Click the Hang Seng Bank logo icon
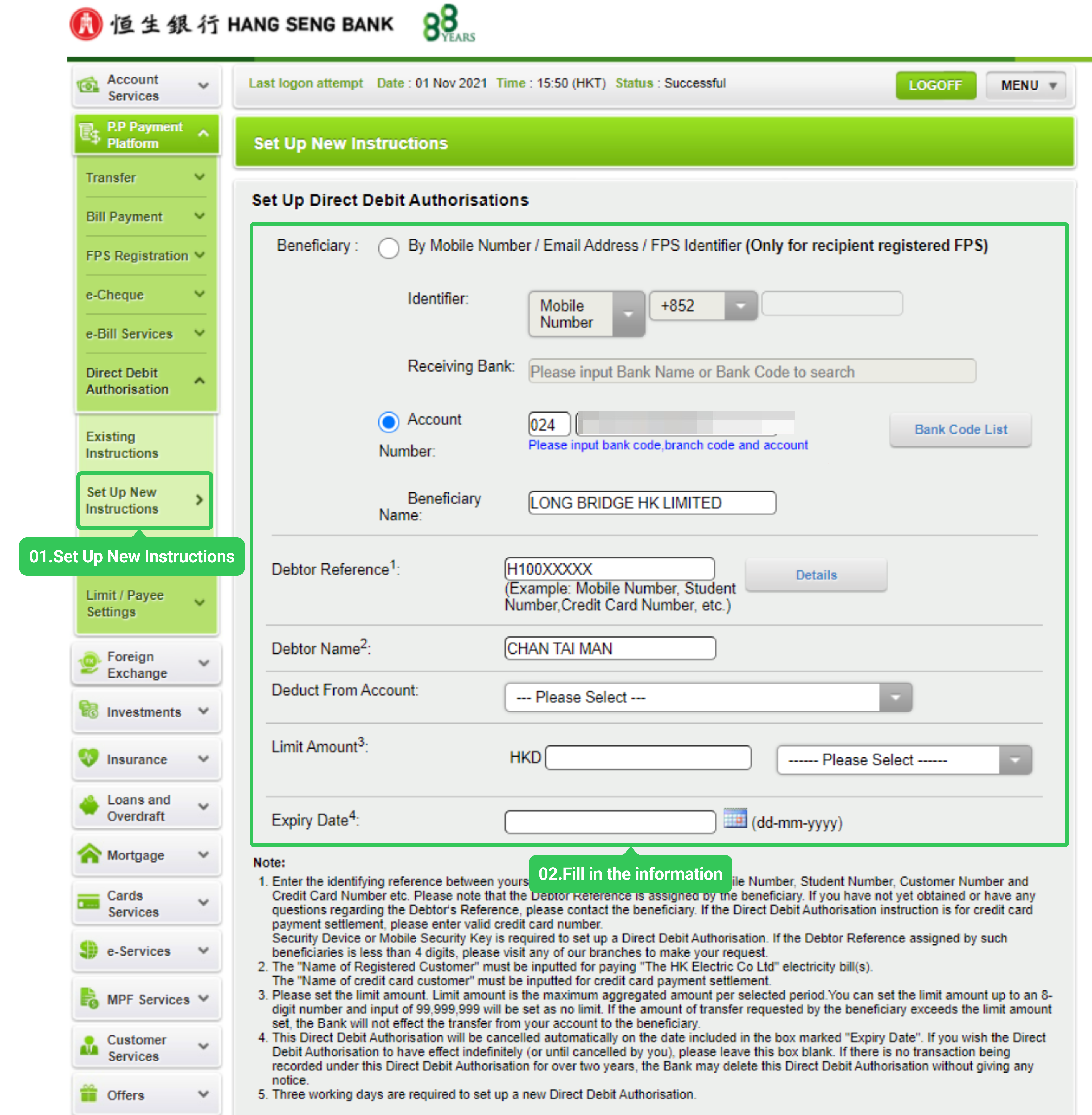Image resolution: width=1092 pixels, height=1115 pixels. point(86,25)
